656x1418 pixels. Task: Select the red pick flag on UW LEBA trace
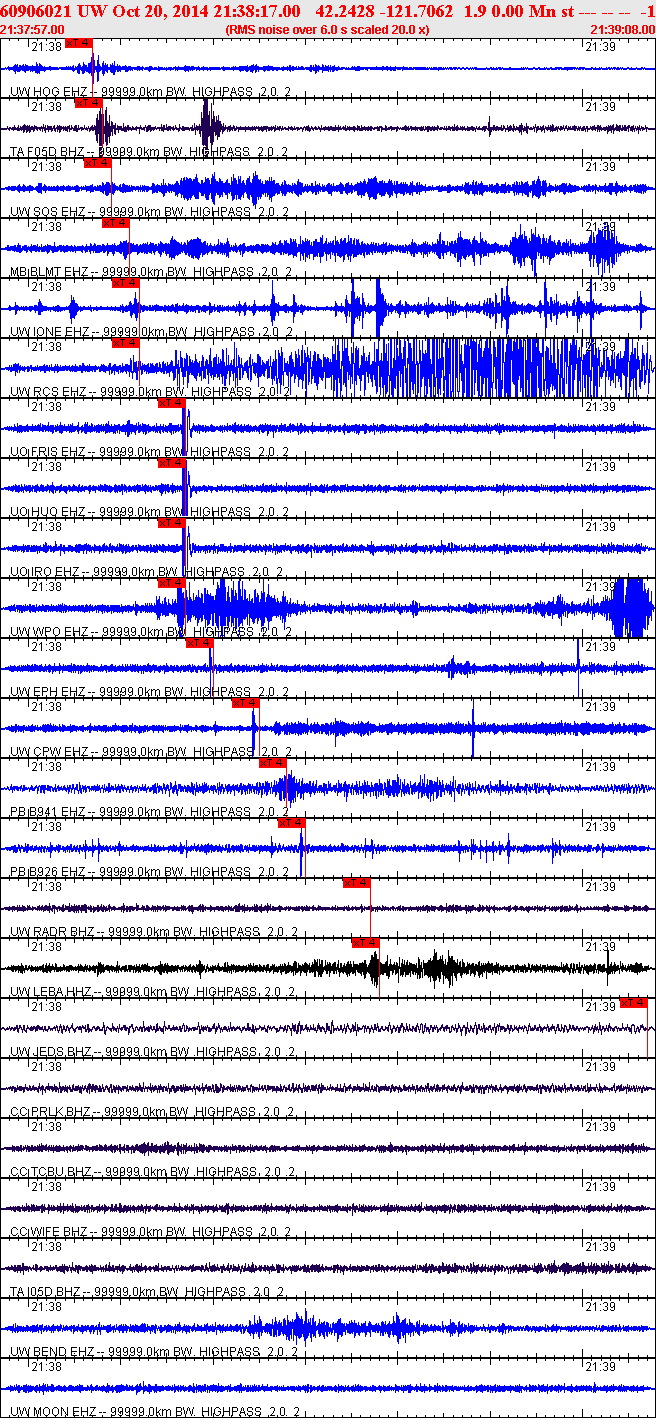366,942
